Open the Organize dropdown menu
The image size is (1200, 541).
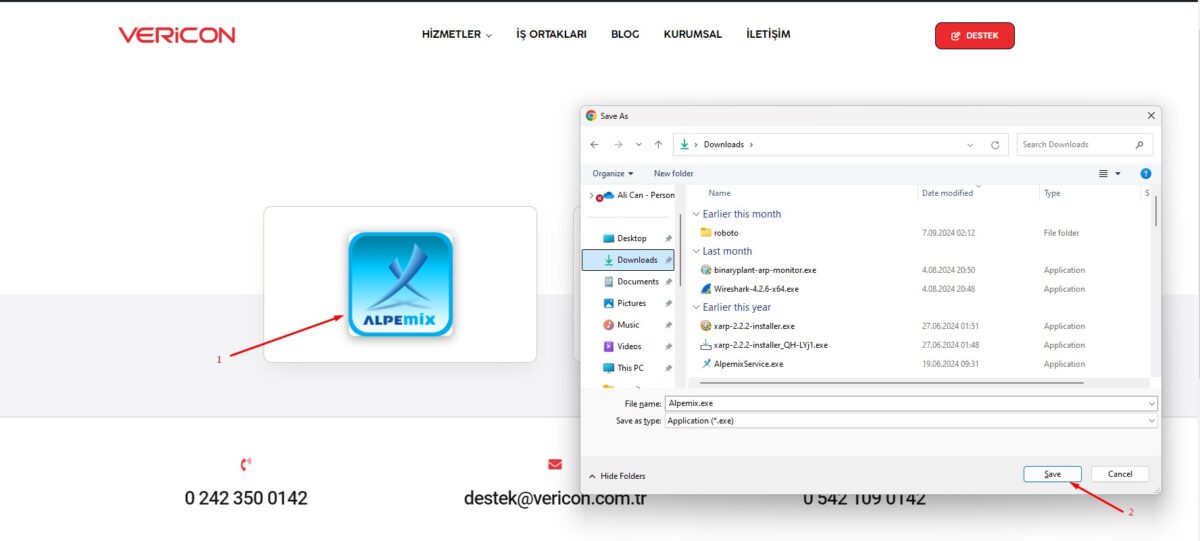coord(613,173)
